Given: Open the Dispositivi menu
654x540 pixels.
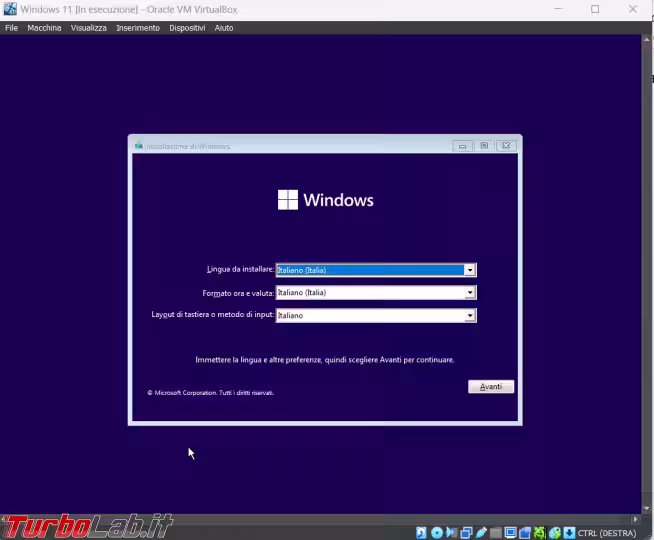Looking at the screenshot, I should coord(187,28).
